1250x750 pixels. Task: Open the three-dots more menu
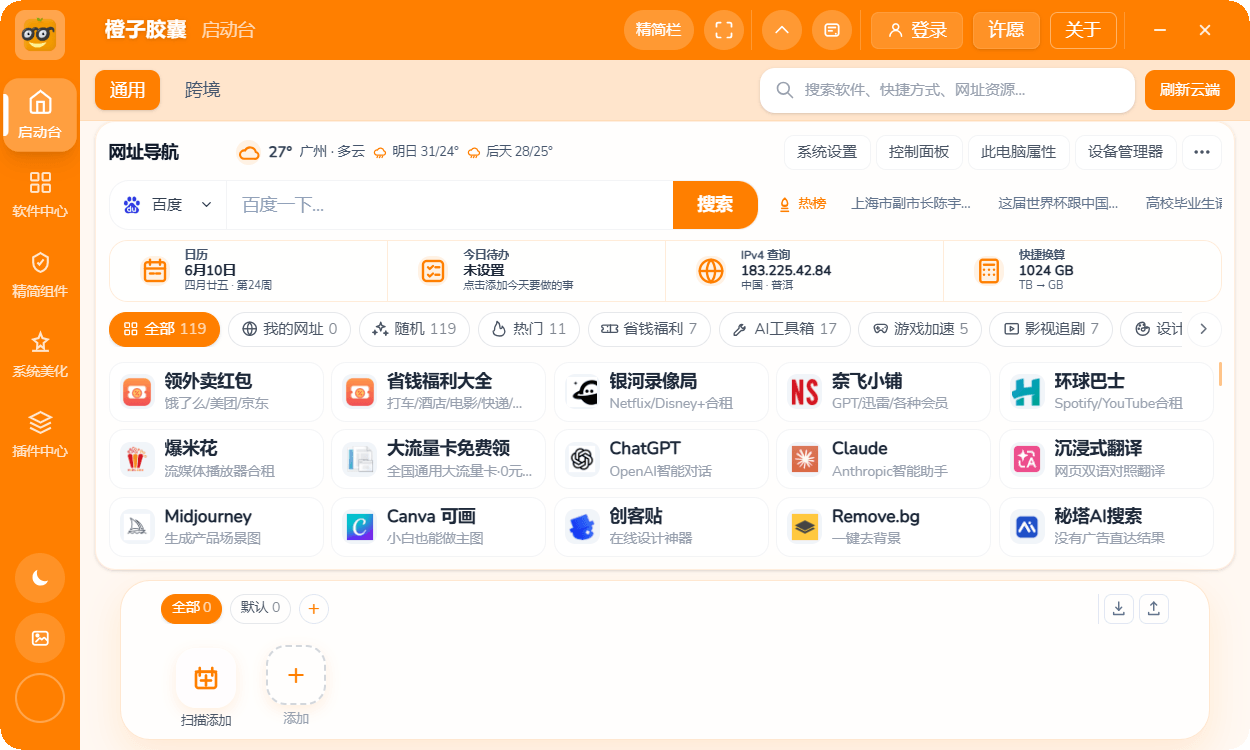tap(1202, 152)
